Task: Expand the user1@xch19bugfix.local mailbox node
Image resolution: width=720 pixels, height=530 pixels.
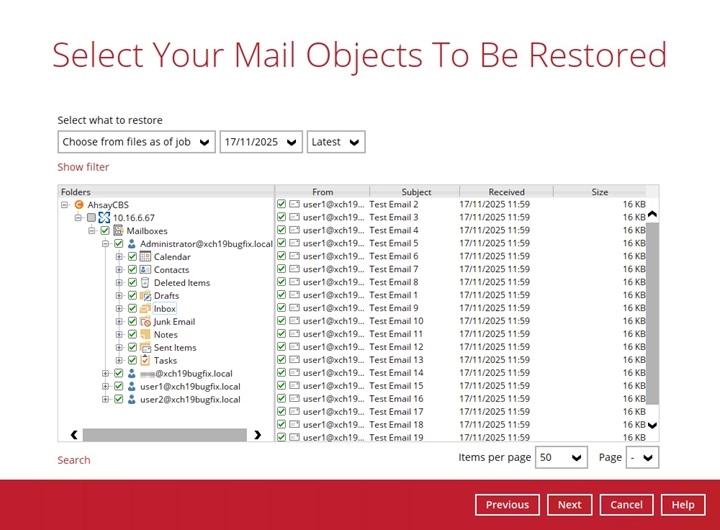Action: 105,386
